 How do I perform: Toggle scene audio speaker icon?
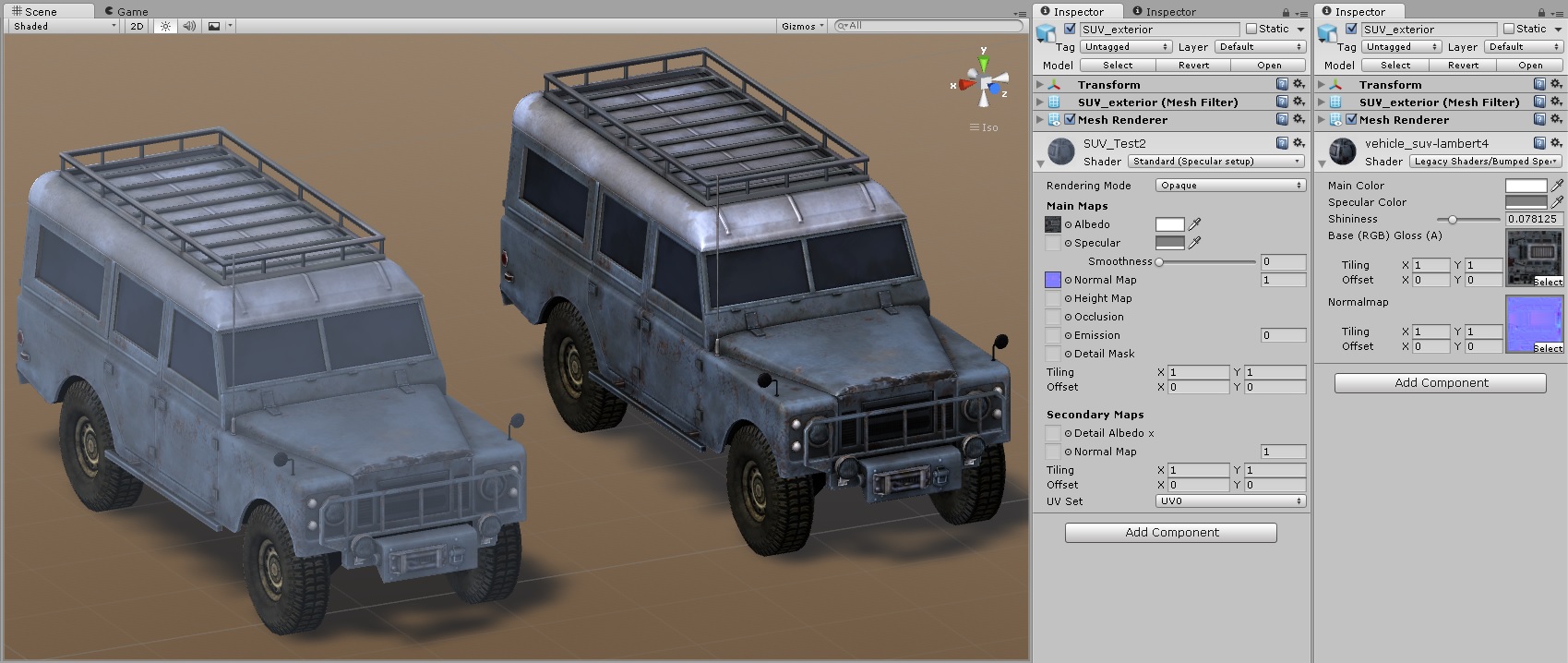(189, 26)
